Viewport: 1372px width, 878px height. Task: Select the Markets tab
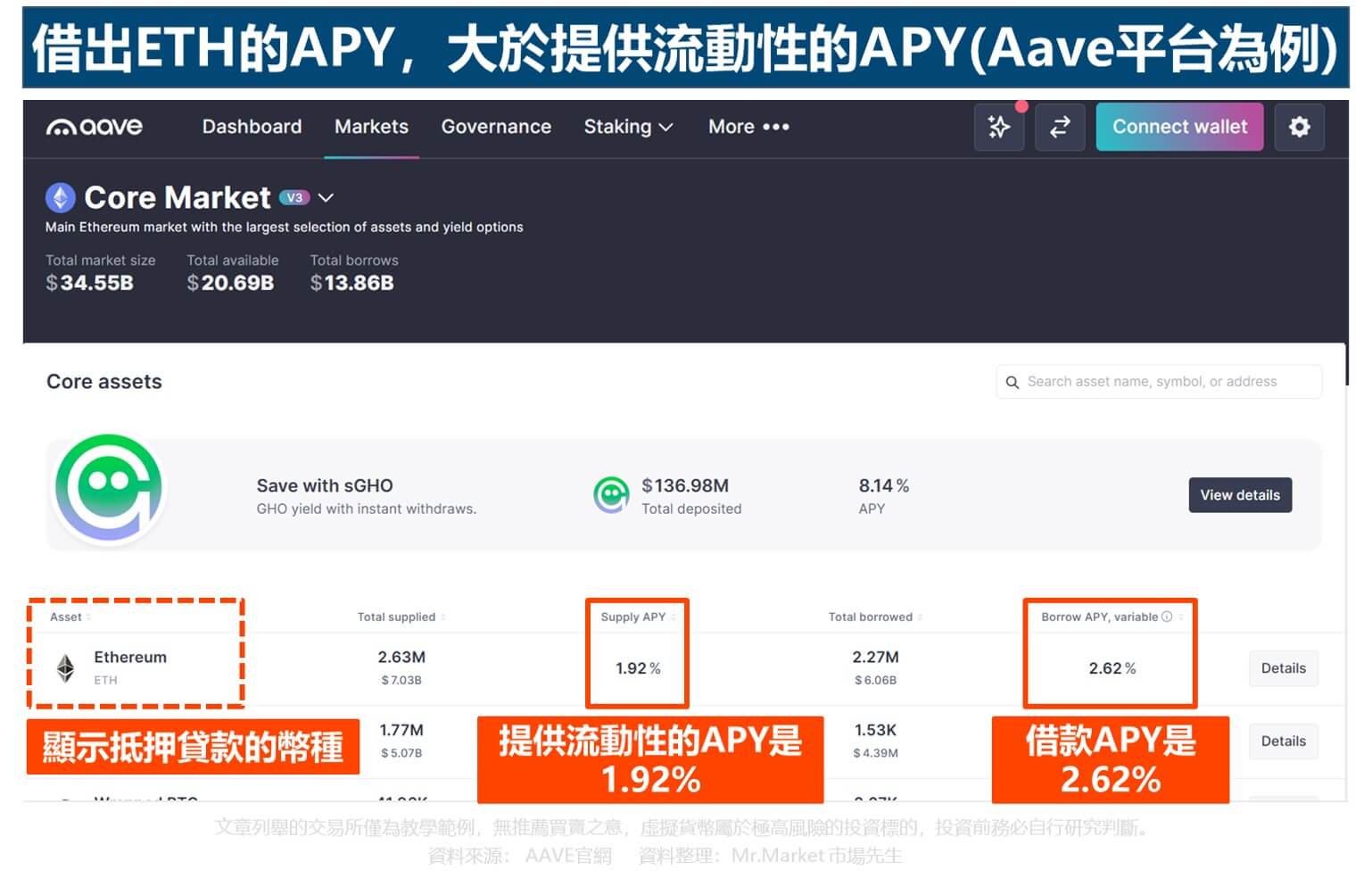click(x=371, y=127)
